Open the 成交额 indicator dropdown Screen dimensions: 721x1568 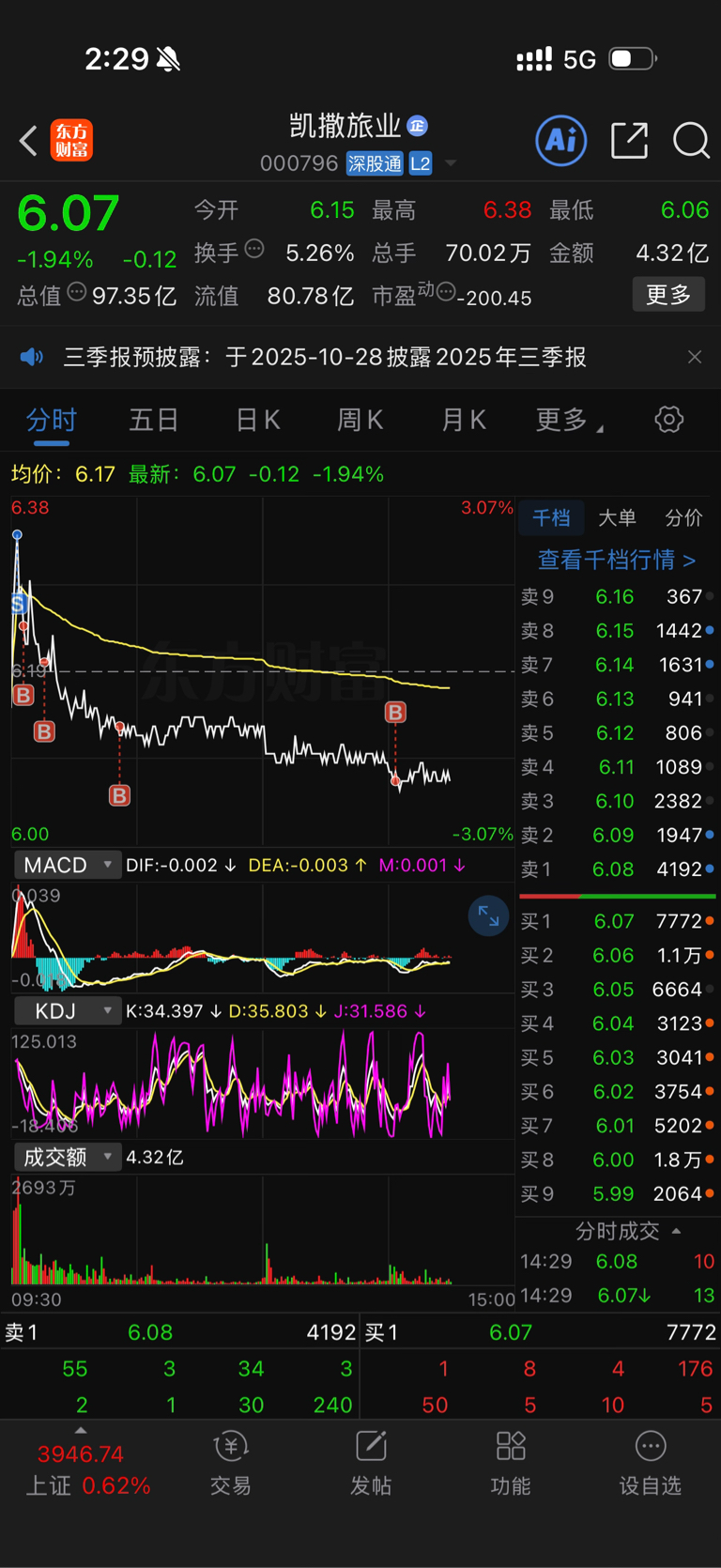[x=67, y=1158]
